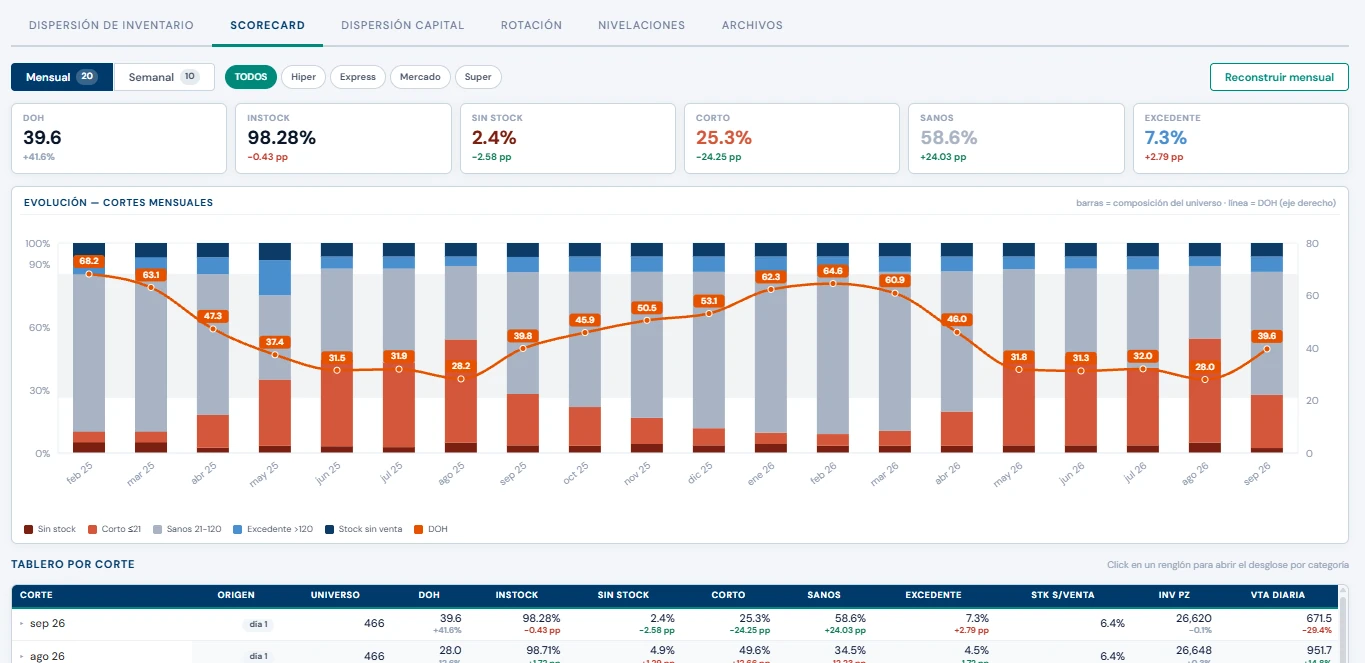Open the CORTO 25.3% summary card

coord(792,138)
